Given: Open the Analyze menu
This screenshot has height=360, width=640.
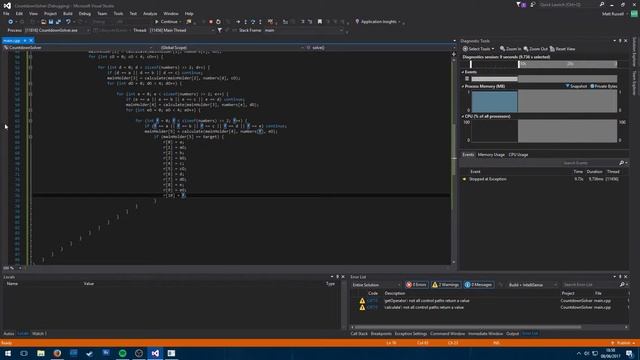Looking at the screenshot, I should tap(150, 13).
